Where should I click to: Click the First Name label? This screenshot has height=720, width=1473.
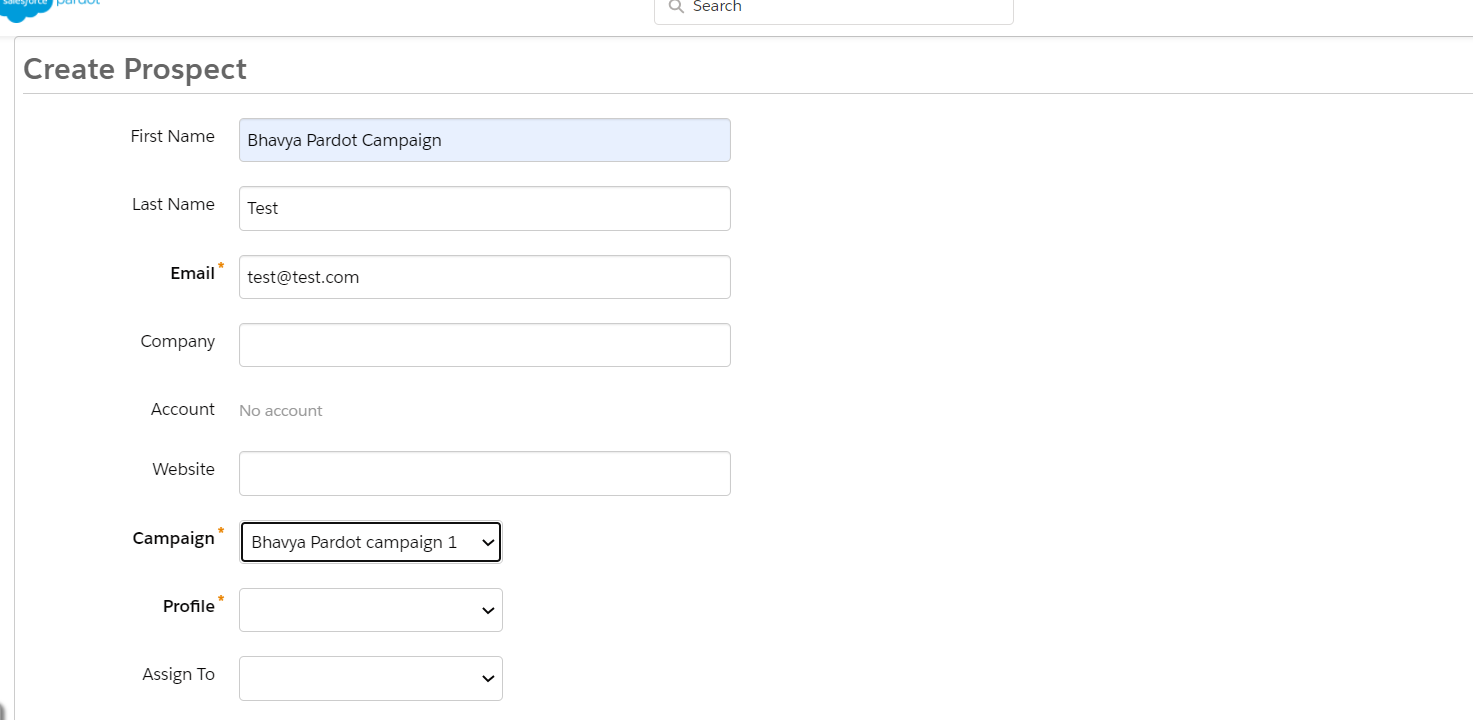[173, 136]
